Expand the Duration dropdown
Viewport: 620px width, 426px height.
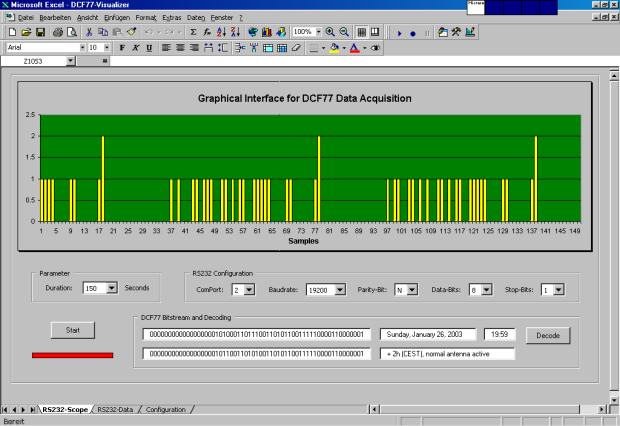(111, 288)
